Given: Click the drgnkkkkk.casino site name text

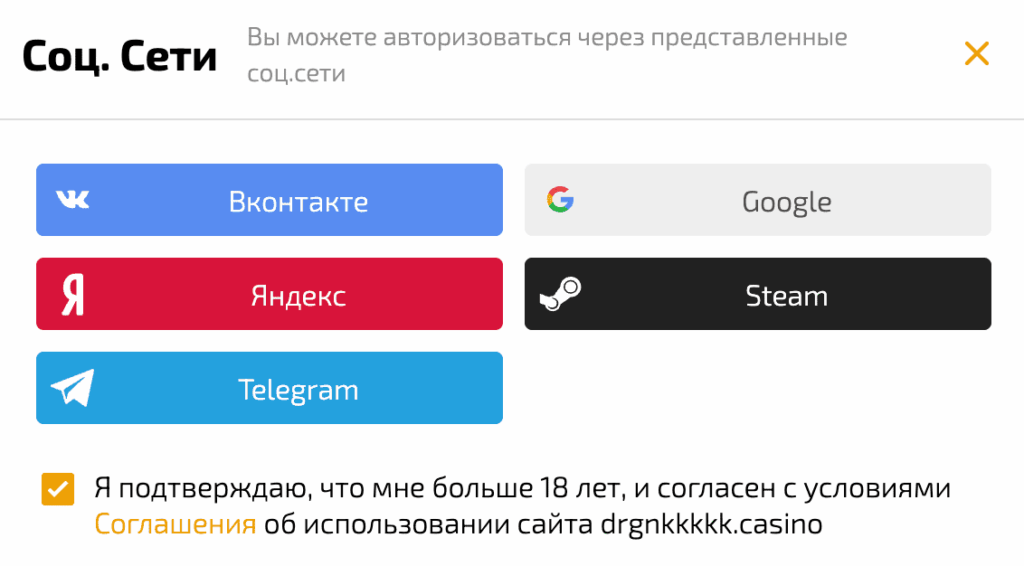Looking at the screenshot, I should coord(710,524).
